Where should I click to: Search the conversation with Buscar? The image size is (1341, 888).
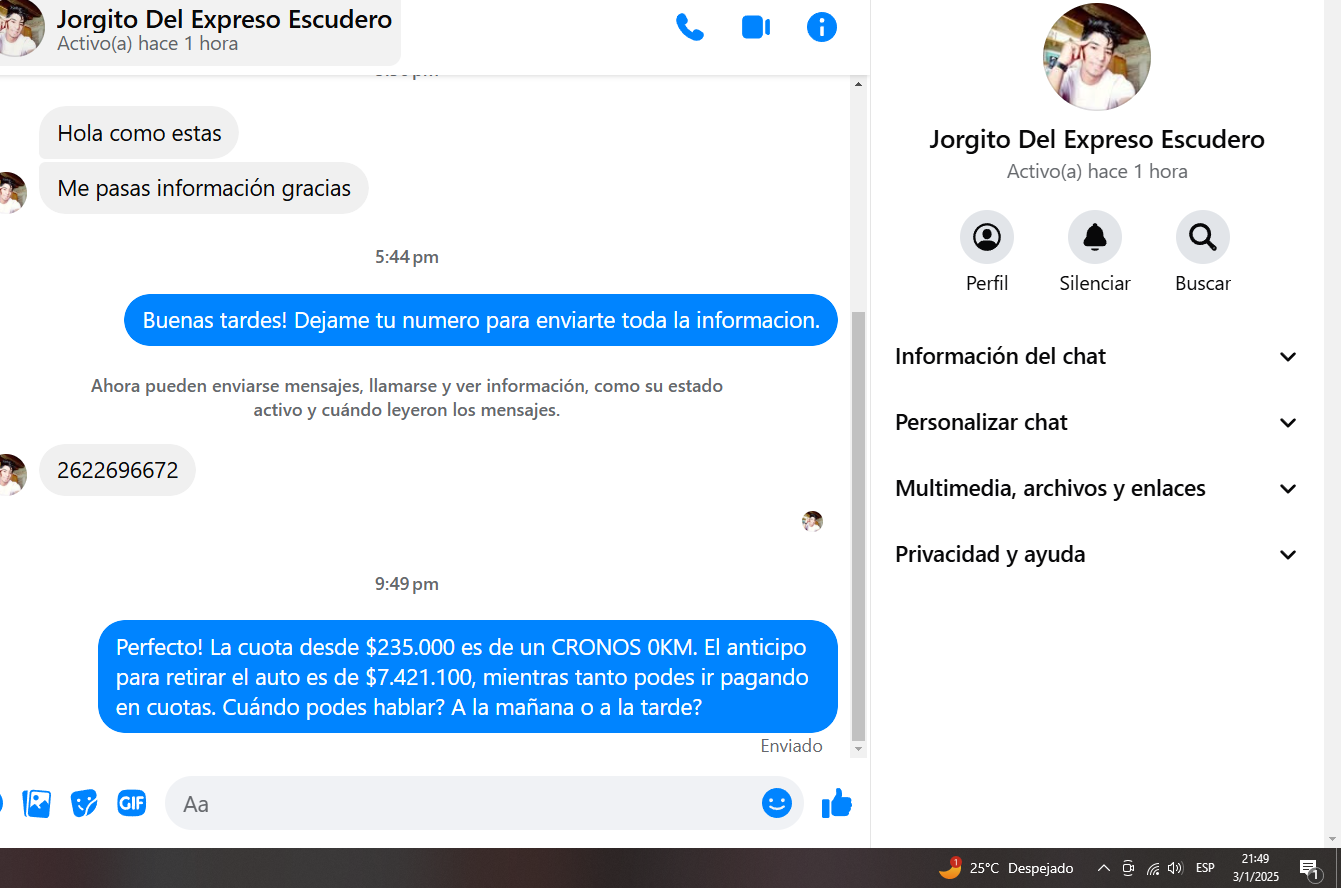(1202, 238)
